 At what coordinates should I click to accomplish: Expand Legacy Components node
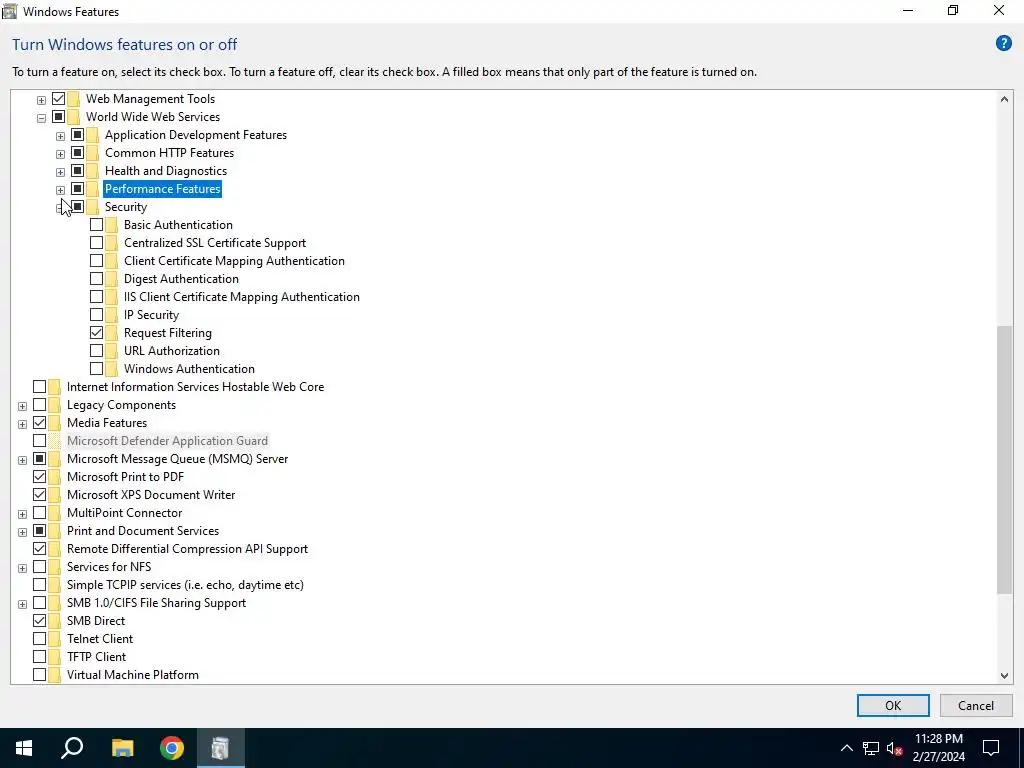click(x=22, y=406)
